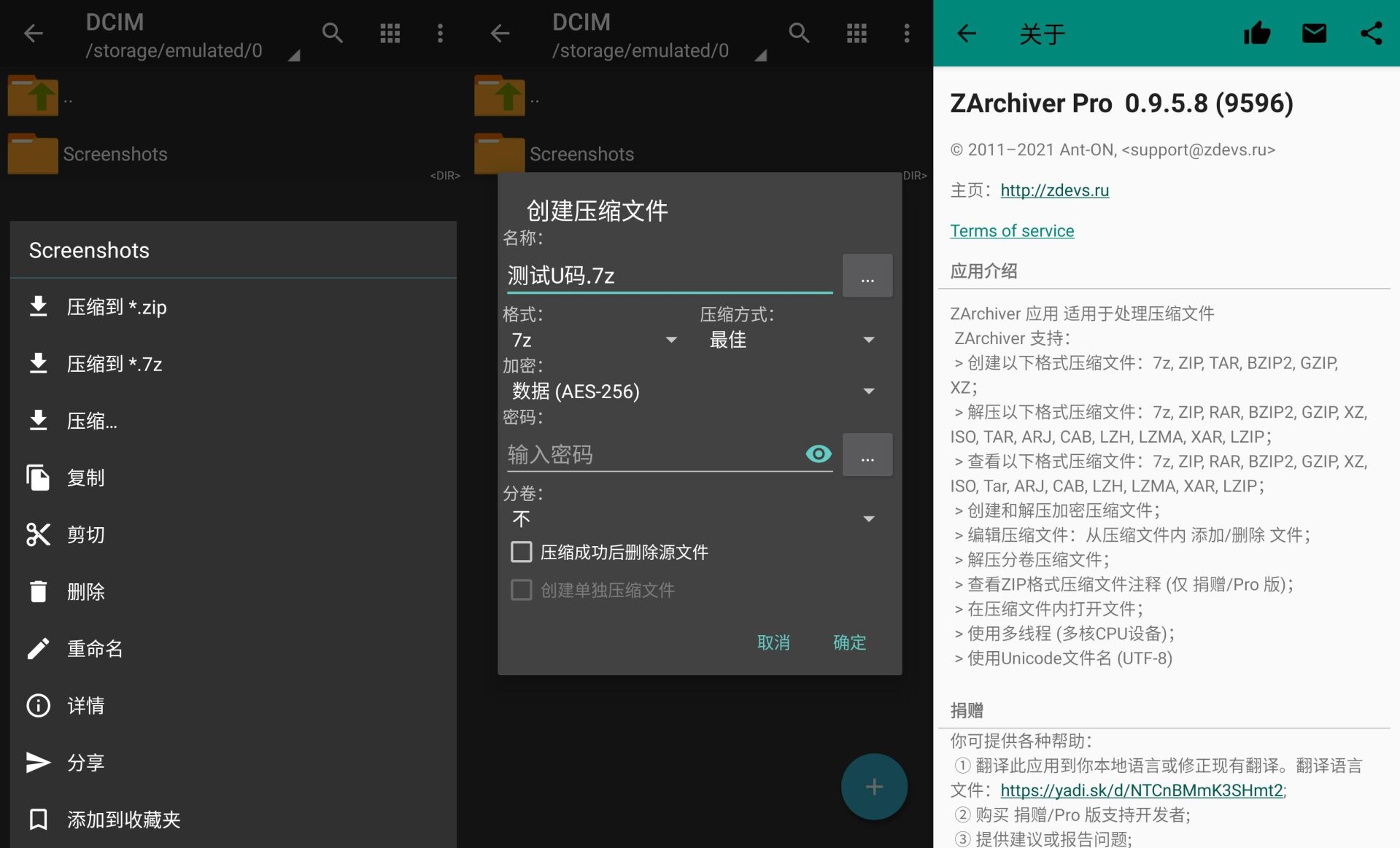Go back from the 关于 screen
The image size is (1400, 848).
[x=966, y=33]
